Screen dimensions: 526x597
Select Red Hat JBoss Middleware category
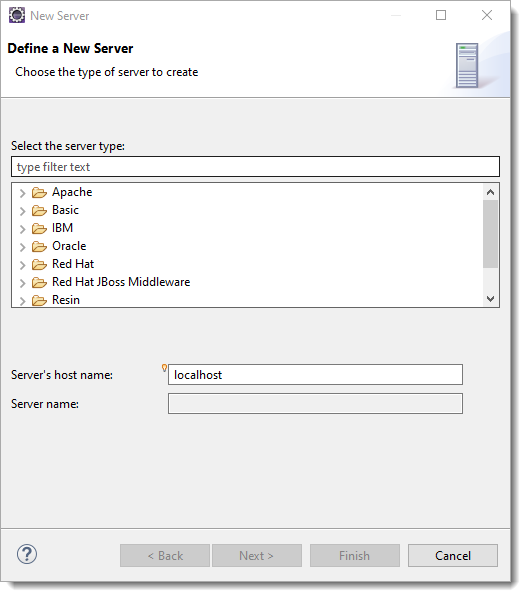pos(121,282)
